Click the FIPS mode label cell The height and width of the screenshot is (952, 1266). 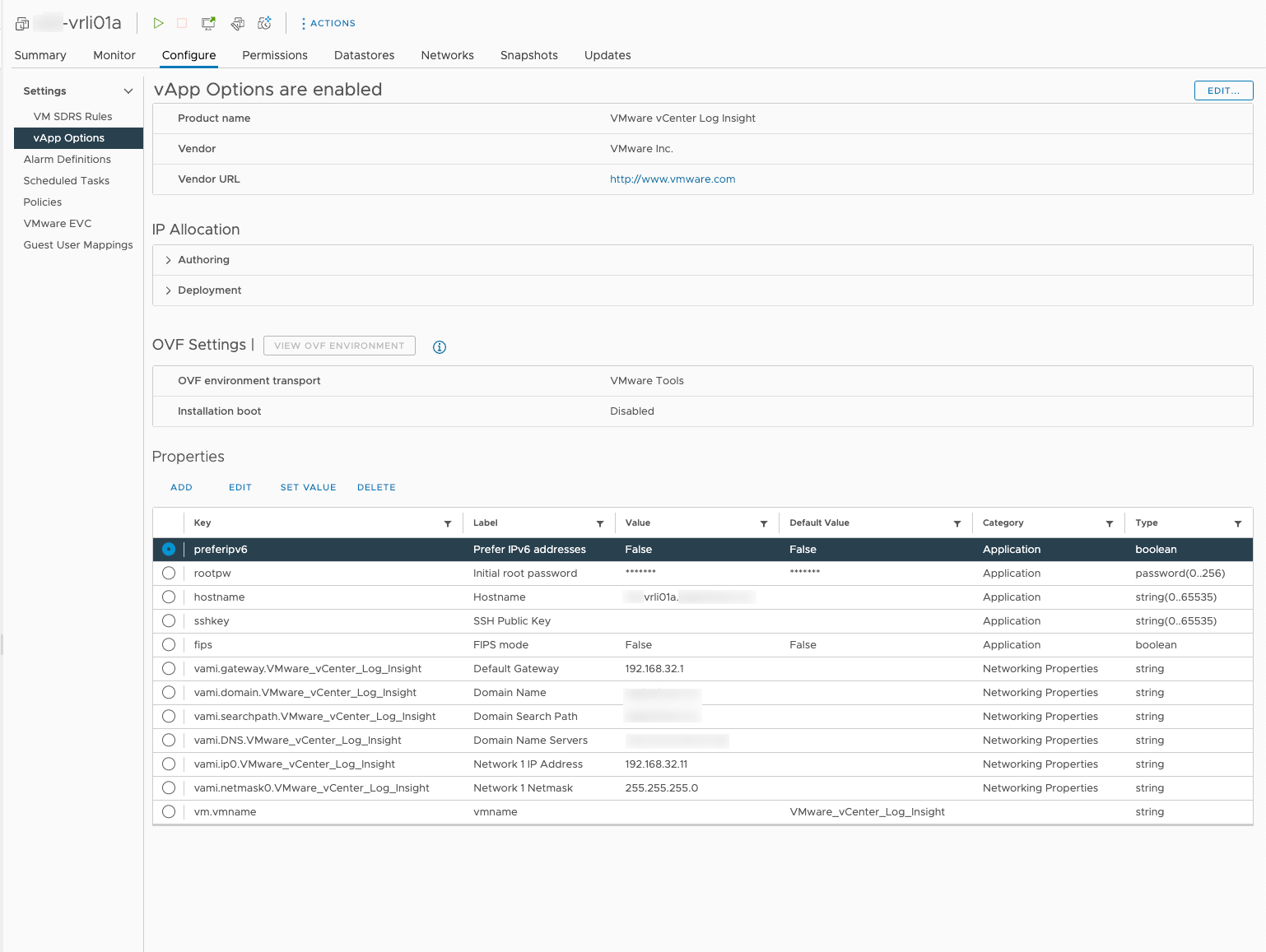click(x=500, y=645)
